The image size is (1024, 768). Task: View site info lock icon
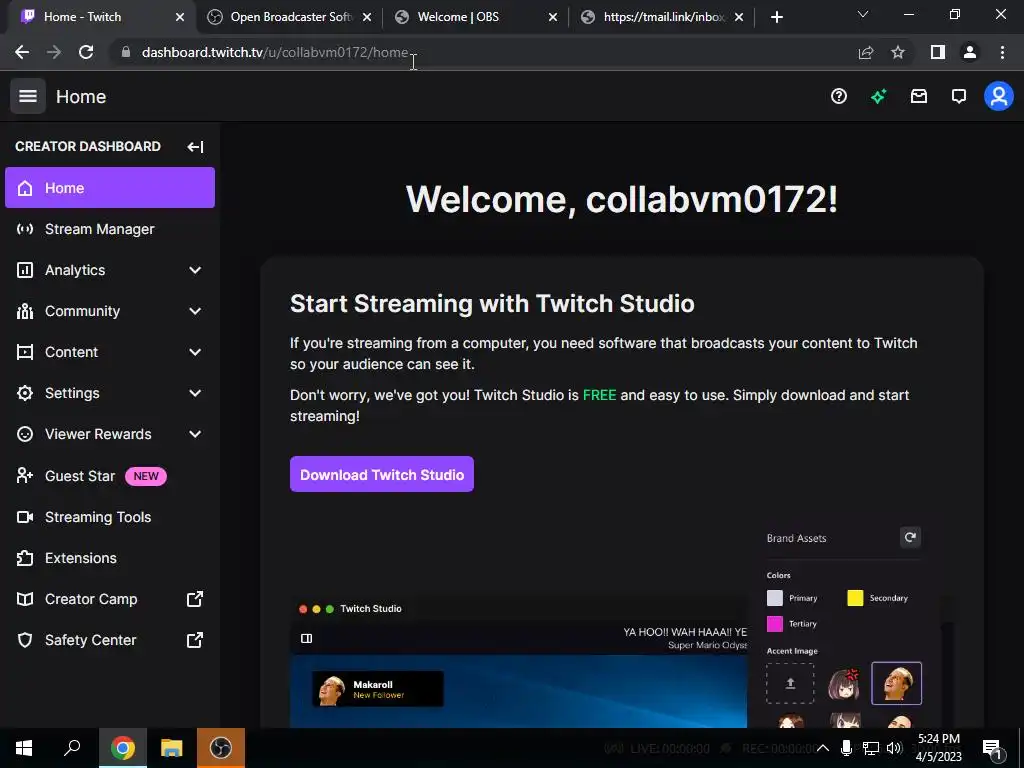[x=125, y=52]
